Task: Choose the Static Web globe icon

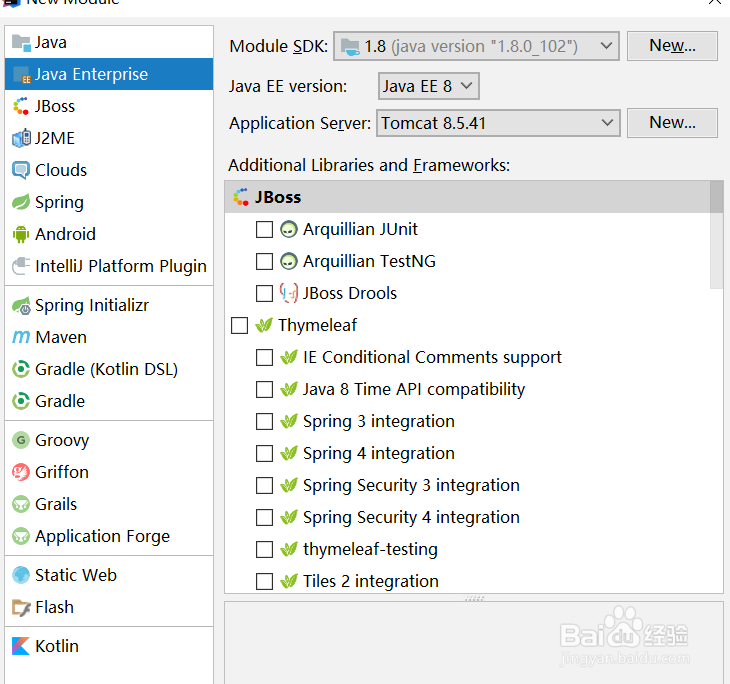Action: coord(21,575)
